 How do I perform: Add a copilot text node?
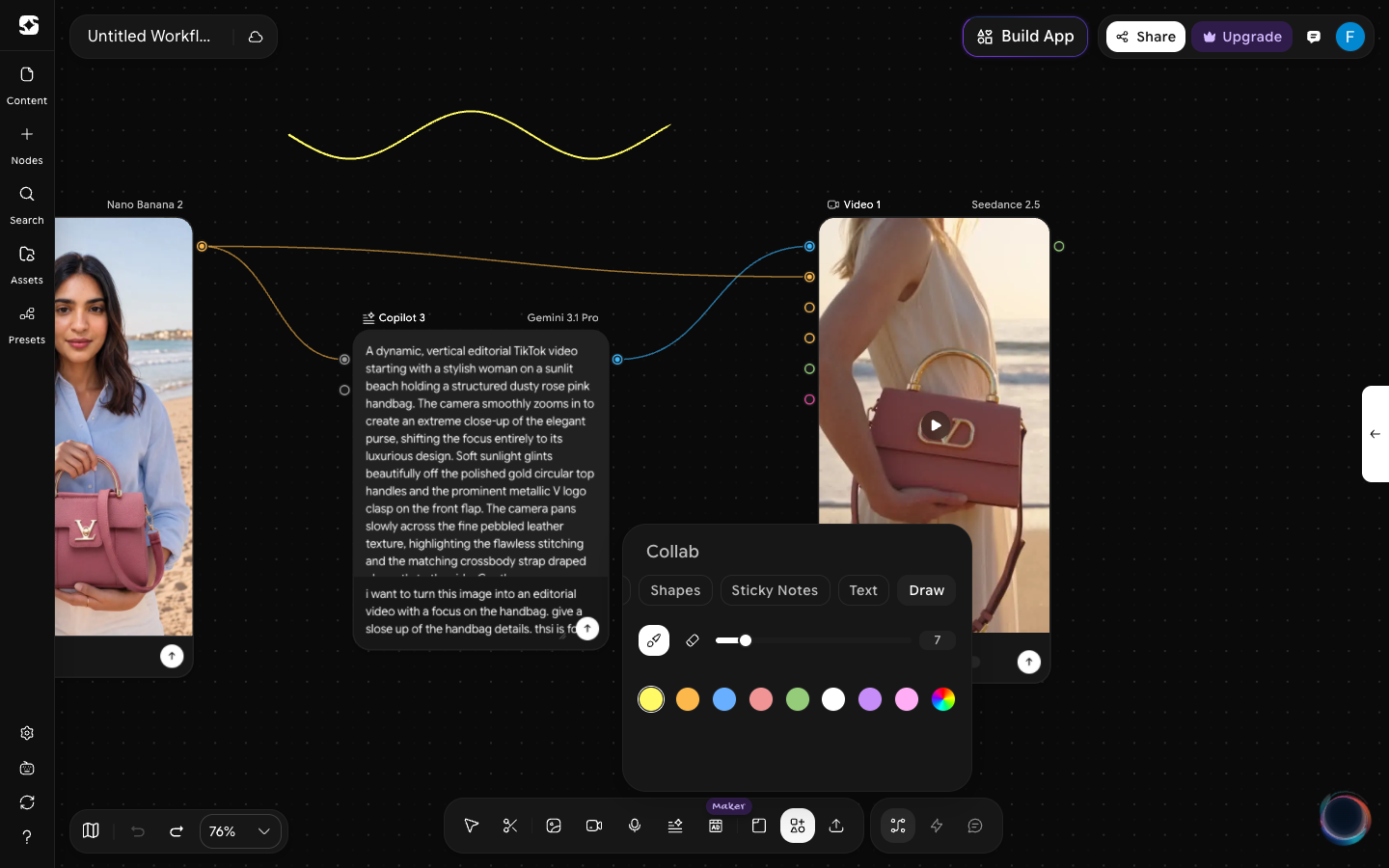coord(675,826)
